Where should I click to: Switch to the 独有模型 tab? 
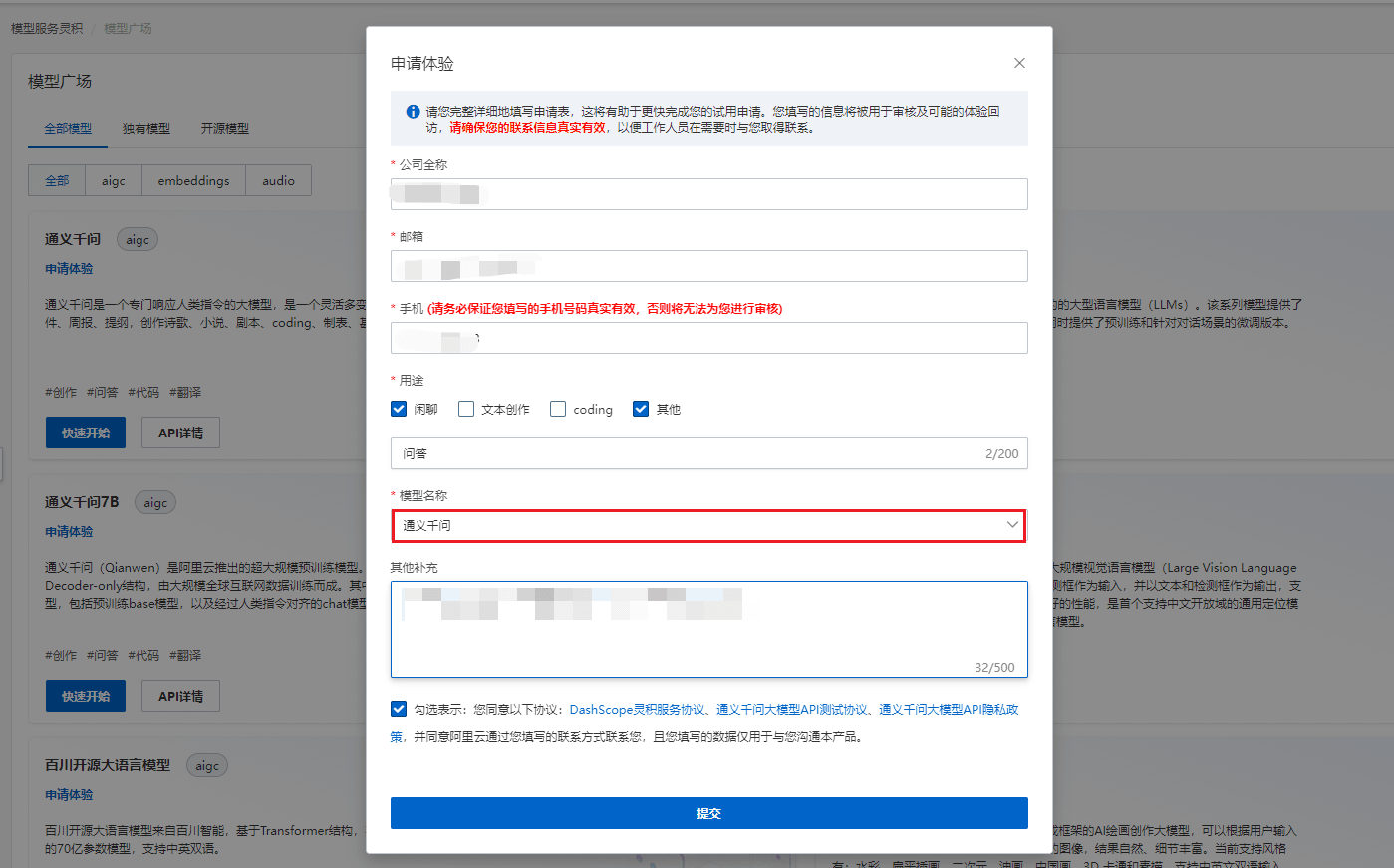[x=146, y=129]
